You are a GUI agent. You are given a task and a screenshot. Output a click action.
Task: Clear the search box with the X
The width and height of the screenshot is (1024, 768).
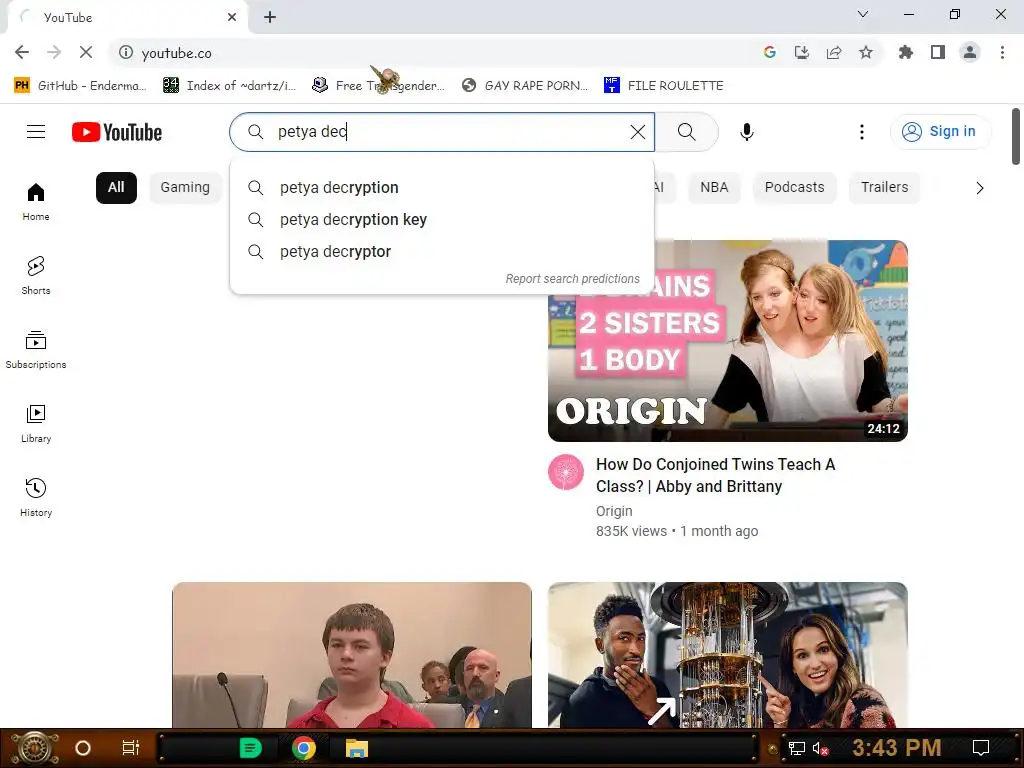(x=637, y=132)
